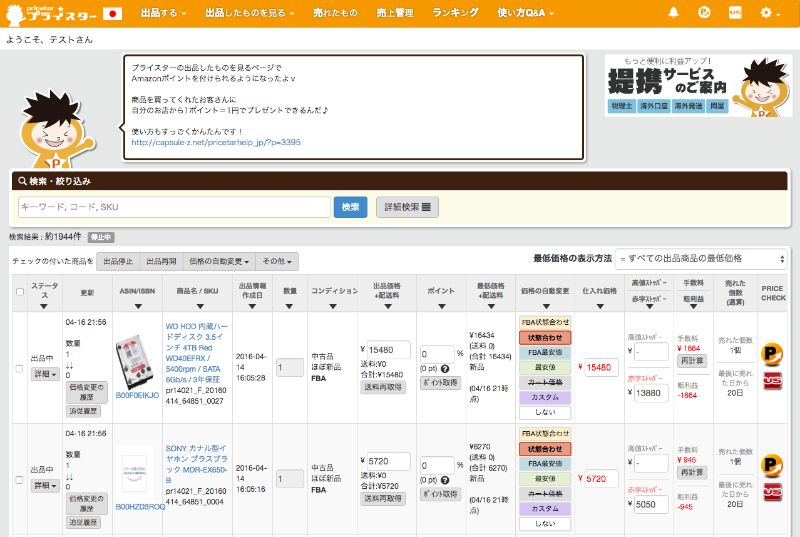Screen dimensions: 800x537
Task: Click 送料再取得 in WD HDD row
Action: point(383,387)
